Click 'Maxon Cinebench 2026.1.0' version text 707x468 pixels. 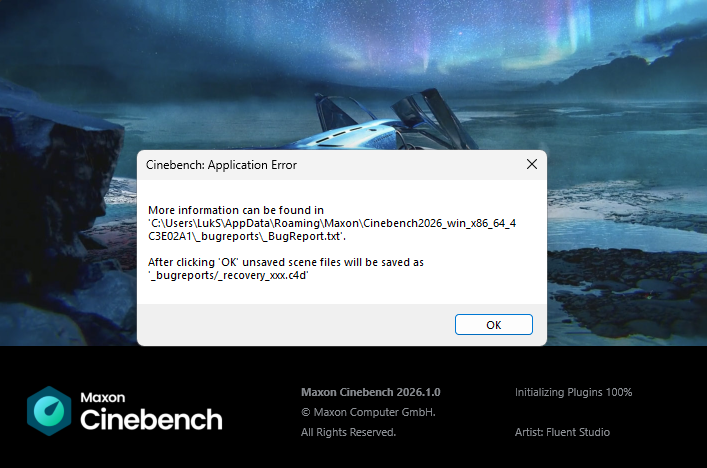click(x=371, y=392)
